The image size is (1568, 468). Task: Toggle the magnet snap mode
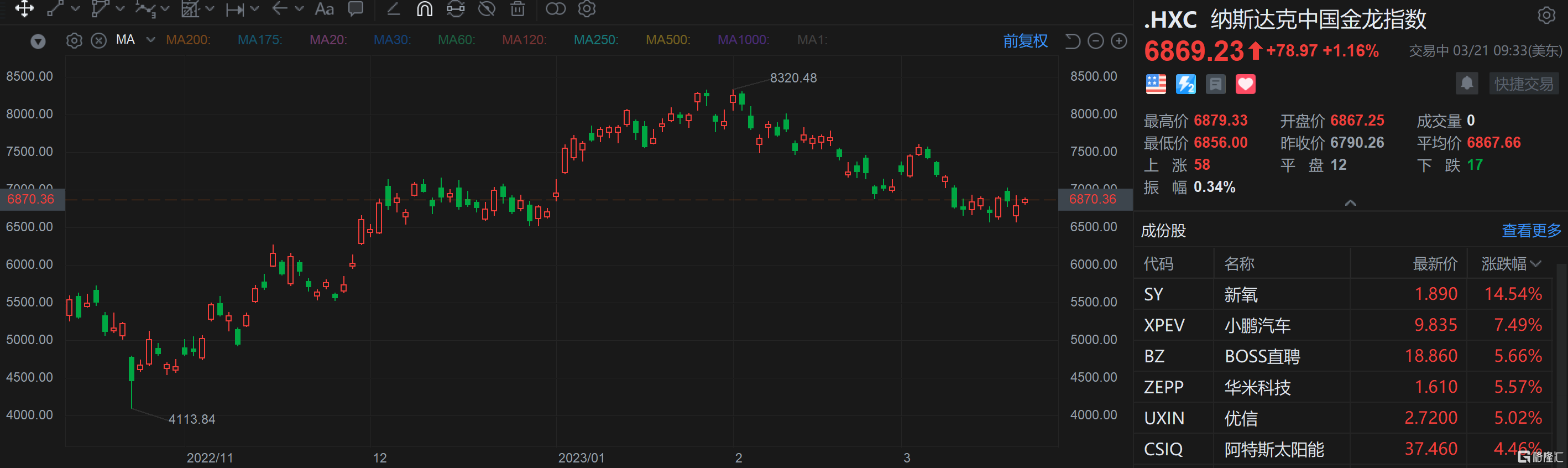tap(424, 8)
